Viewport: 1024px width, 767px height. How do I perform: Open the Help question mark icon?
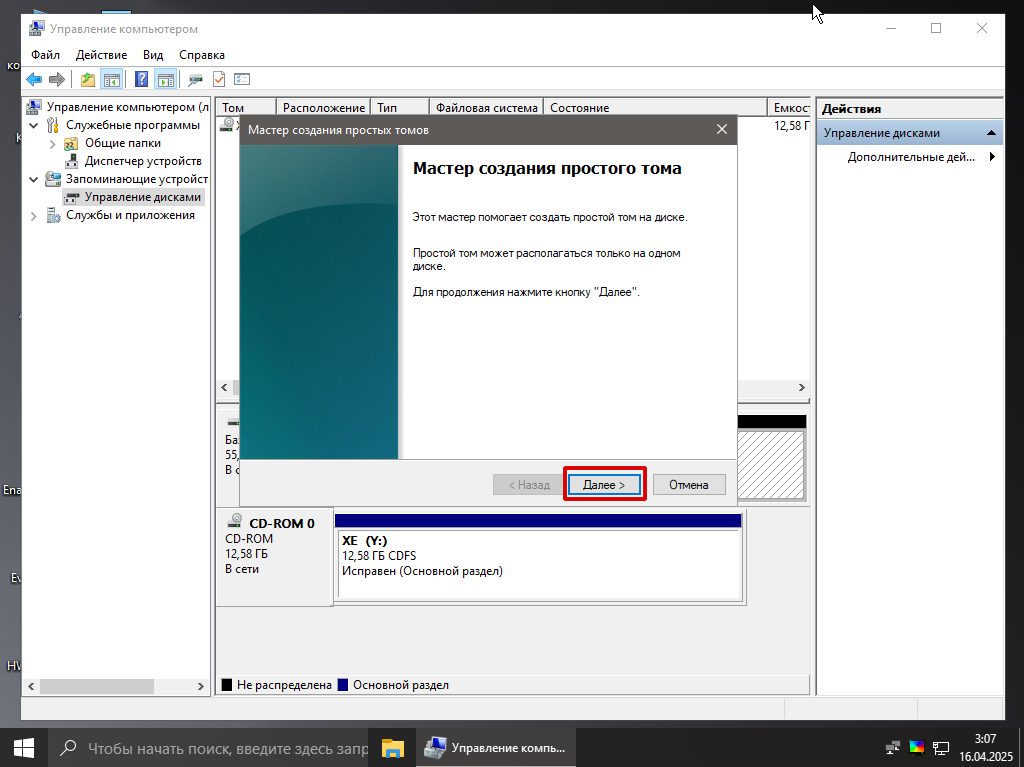coord(141,80)
